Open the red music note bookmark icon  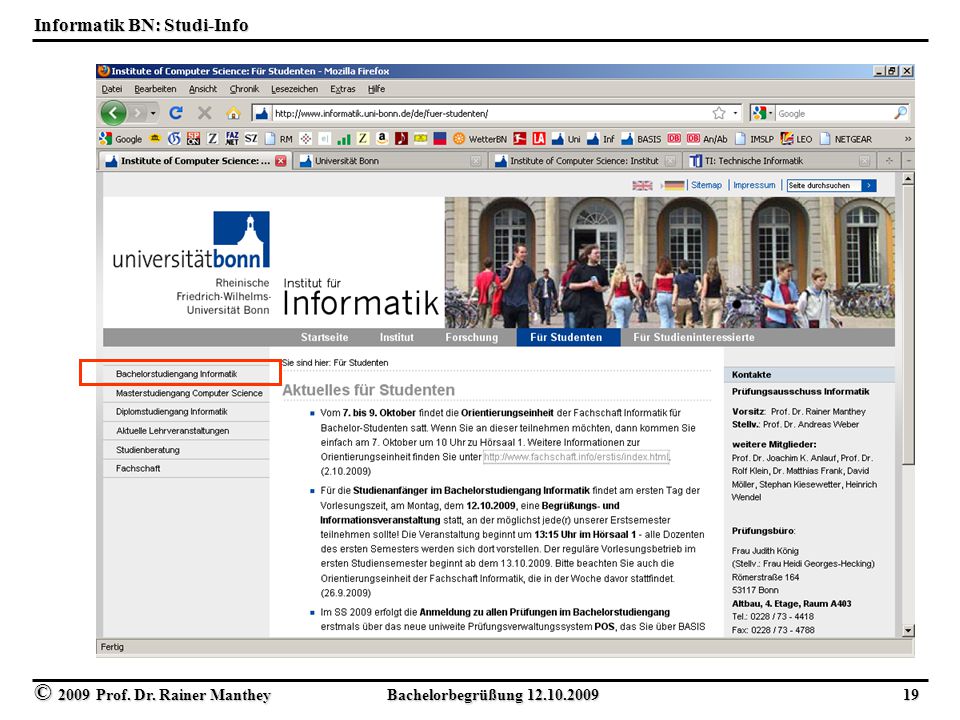coord(401,139)
